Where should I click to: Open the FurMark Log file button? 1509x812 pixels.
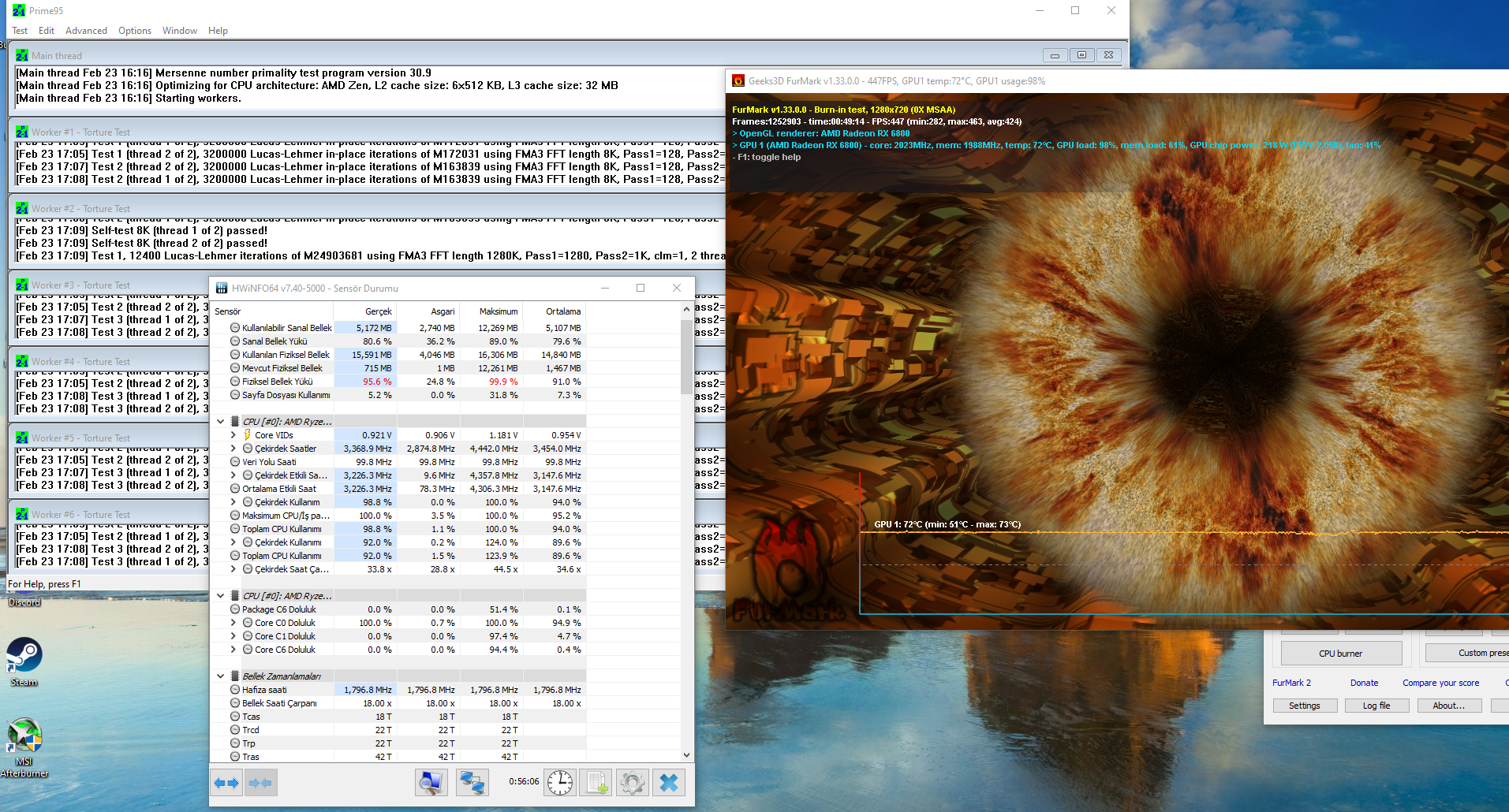(x=1376, y=706)
